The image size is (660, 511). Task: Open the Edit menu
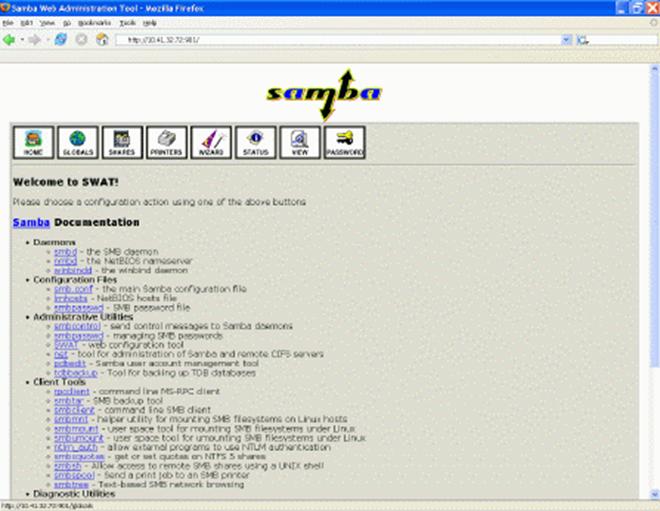pos(27,23)
